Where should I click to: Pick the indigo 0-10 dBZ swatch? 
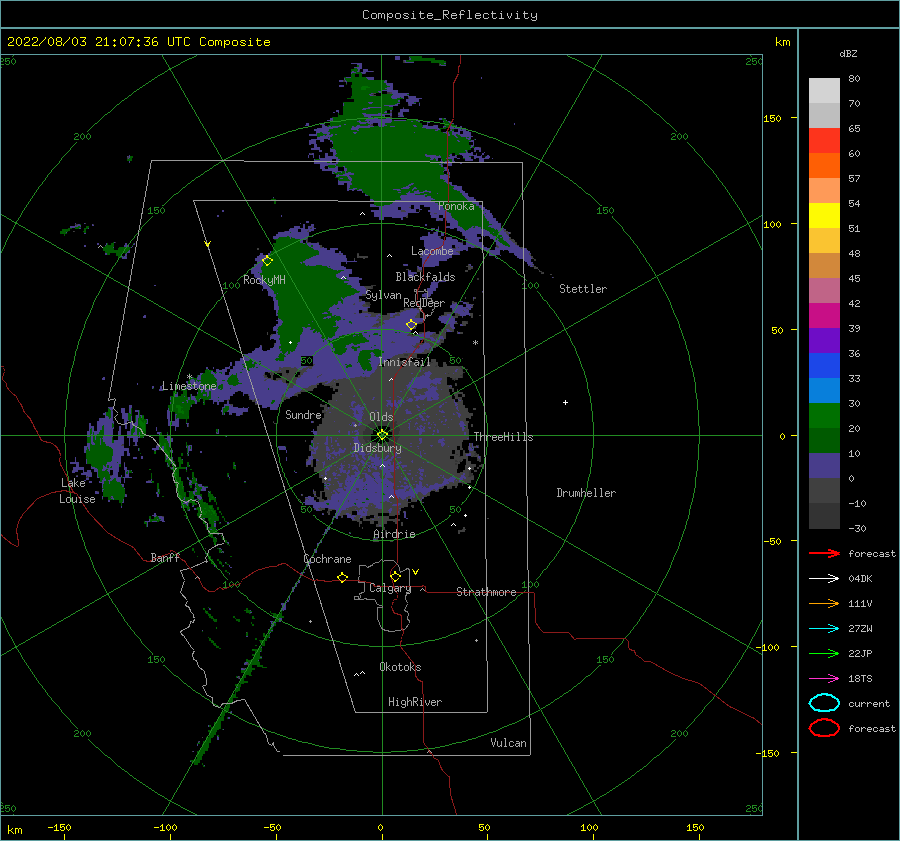point(824,466)
